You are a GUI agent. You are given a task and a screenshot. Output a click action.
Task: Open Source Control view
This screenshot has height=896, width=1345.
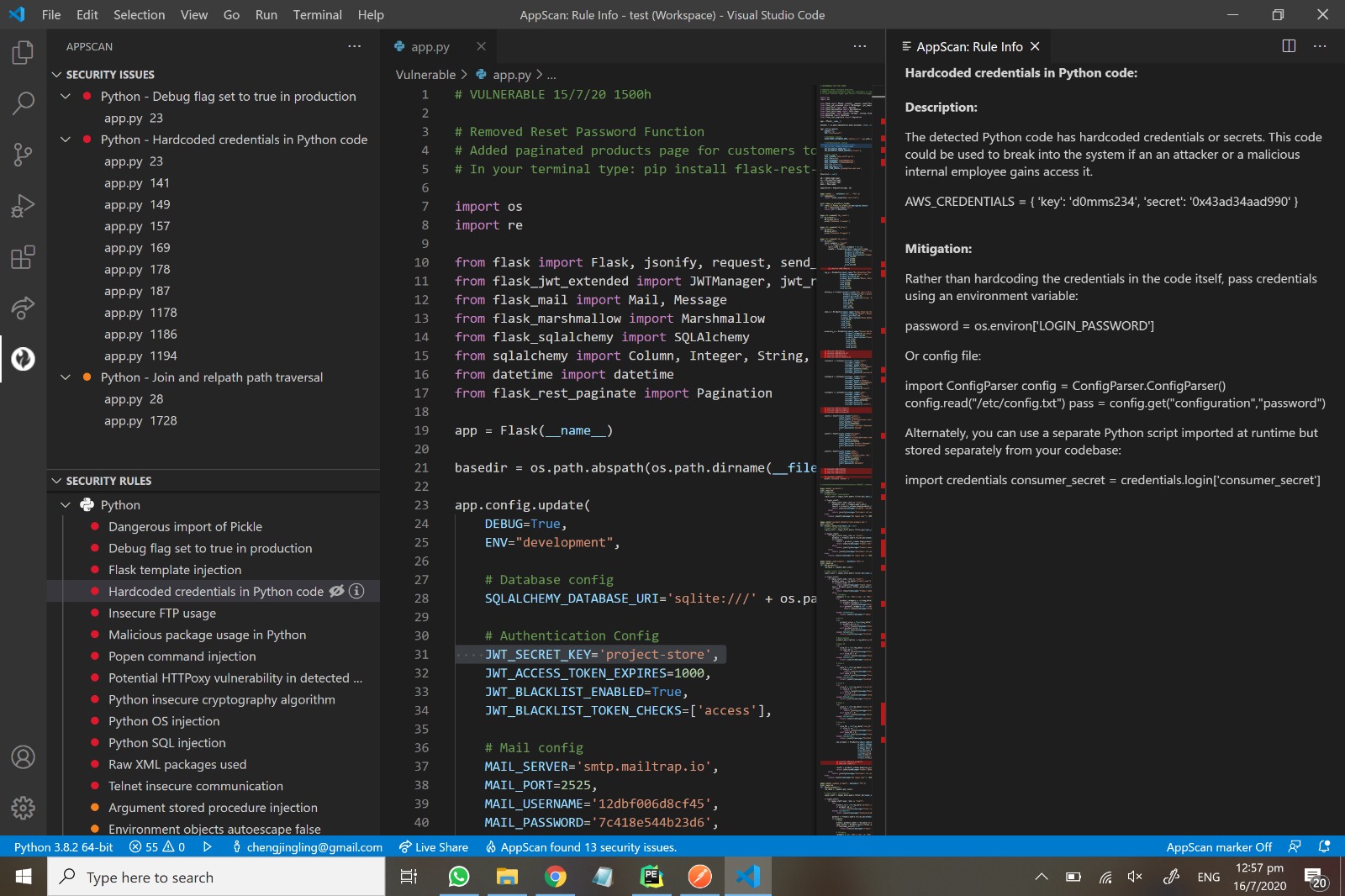[x=23, y=155]
